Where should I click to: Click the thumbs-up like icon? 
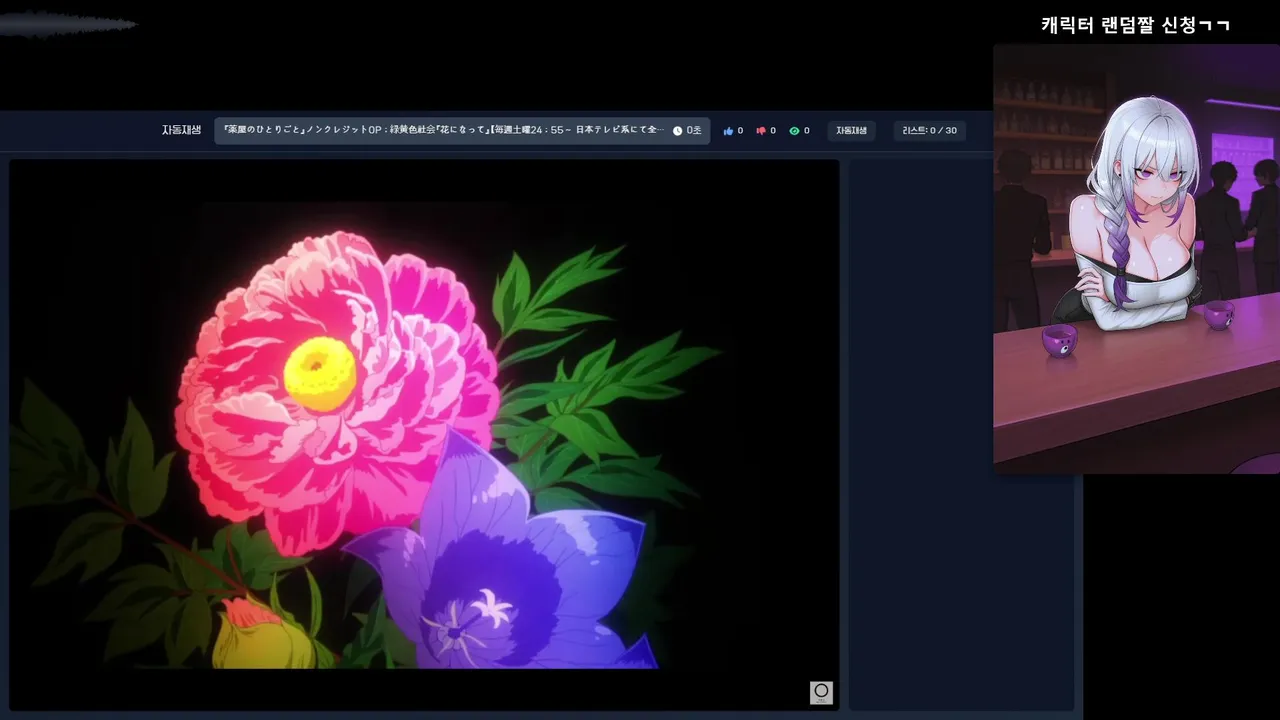tap(728, 131)
